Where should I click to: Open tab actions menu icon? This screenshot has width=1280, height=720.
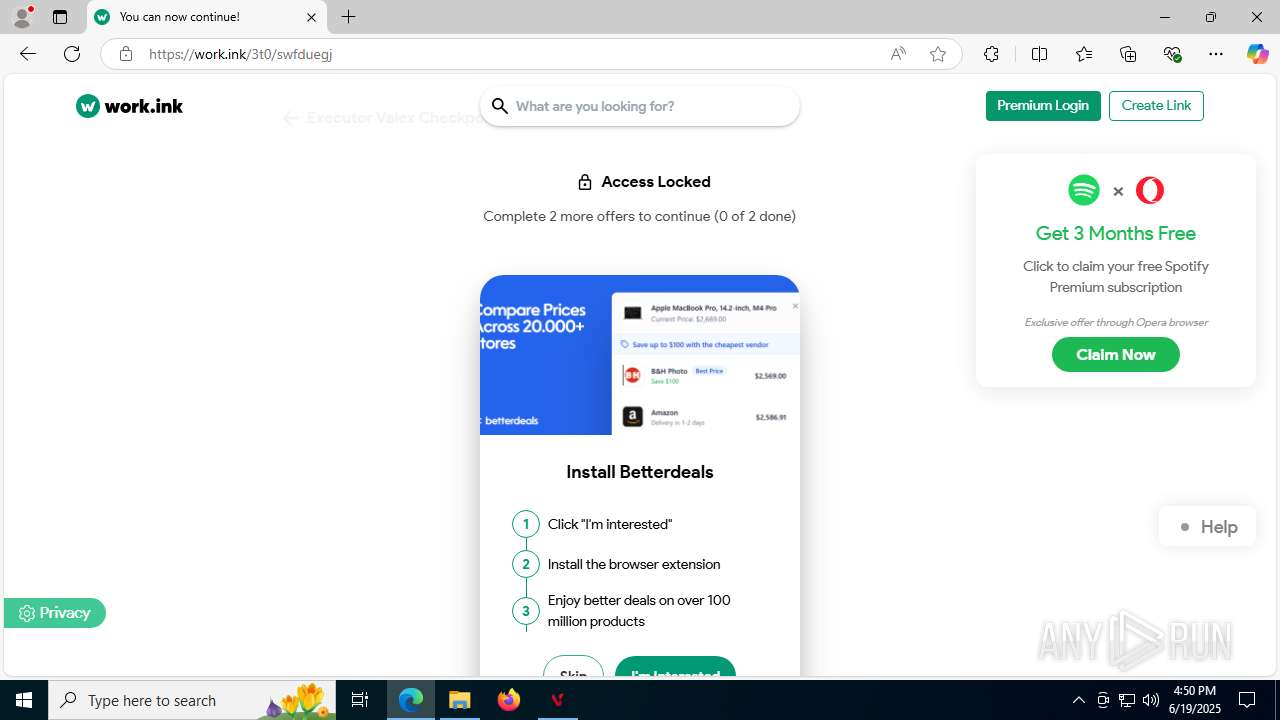[60, 17]
